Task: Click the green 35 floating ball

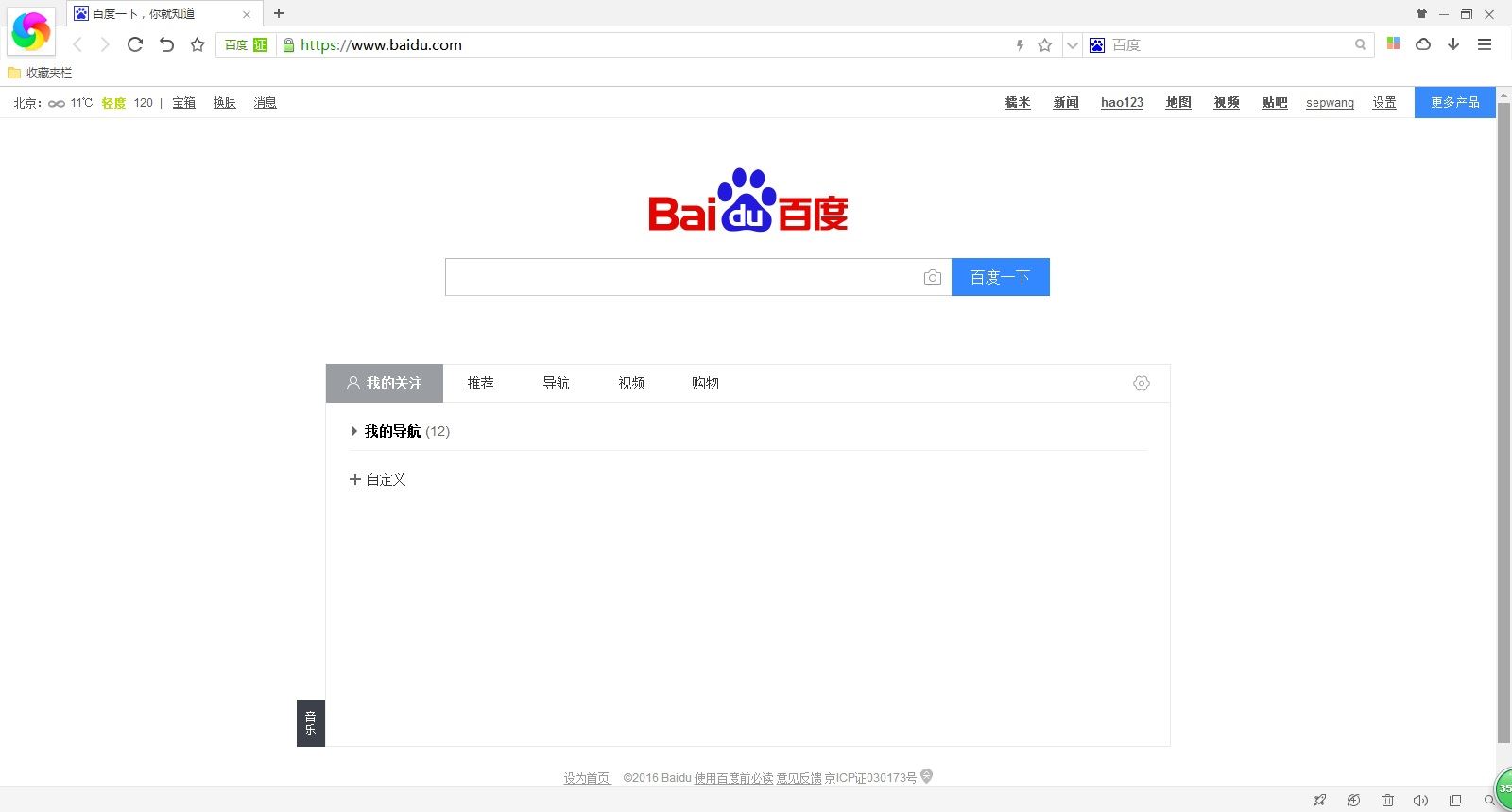Action: [x=1504, y=790]
